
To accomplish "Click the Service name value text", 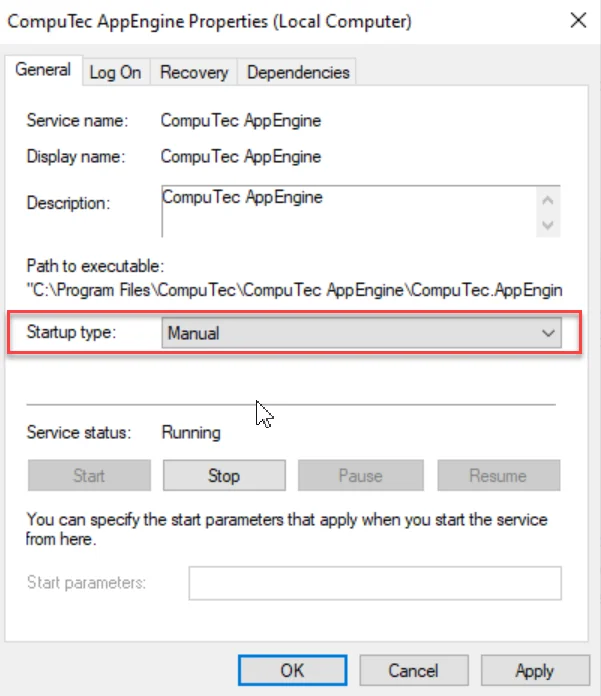I will coord(241,121).
